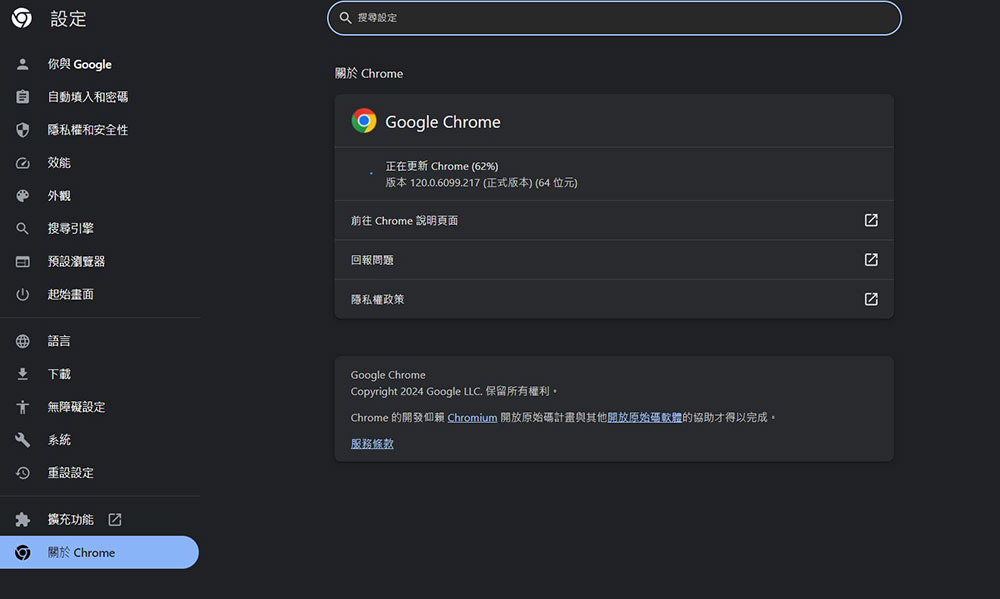1000x599 pixels.
Task: Click external link icon beside 擴充功能
Action: click(x=115, y=519)
